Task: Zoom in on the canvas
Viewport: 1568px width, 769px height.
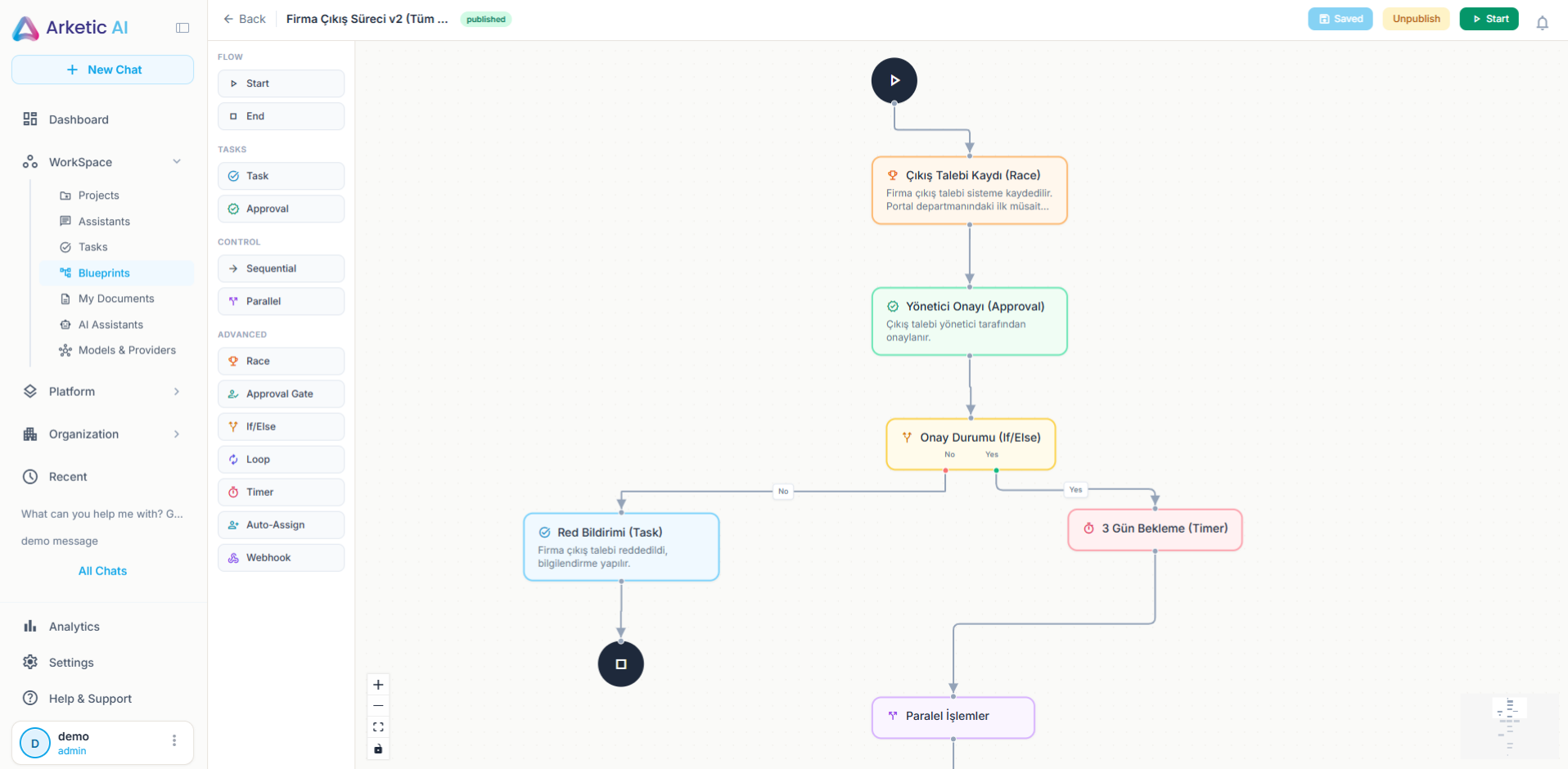Action: (378, 685)
